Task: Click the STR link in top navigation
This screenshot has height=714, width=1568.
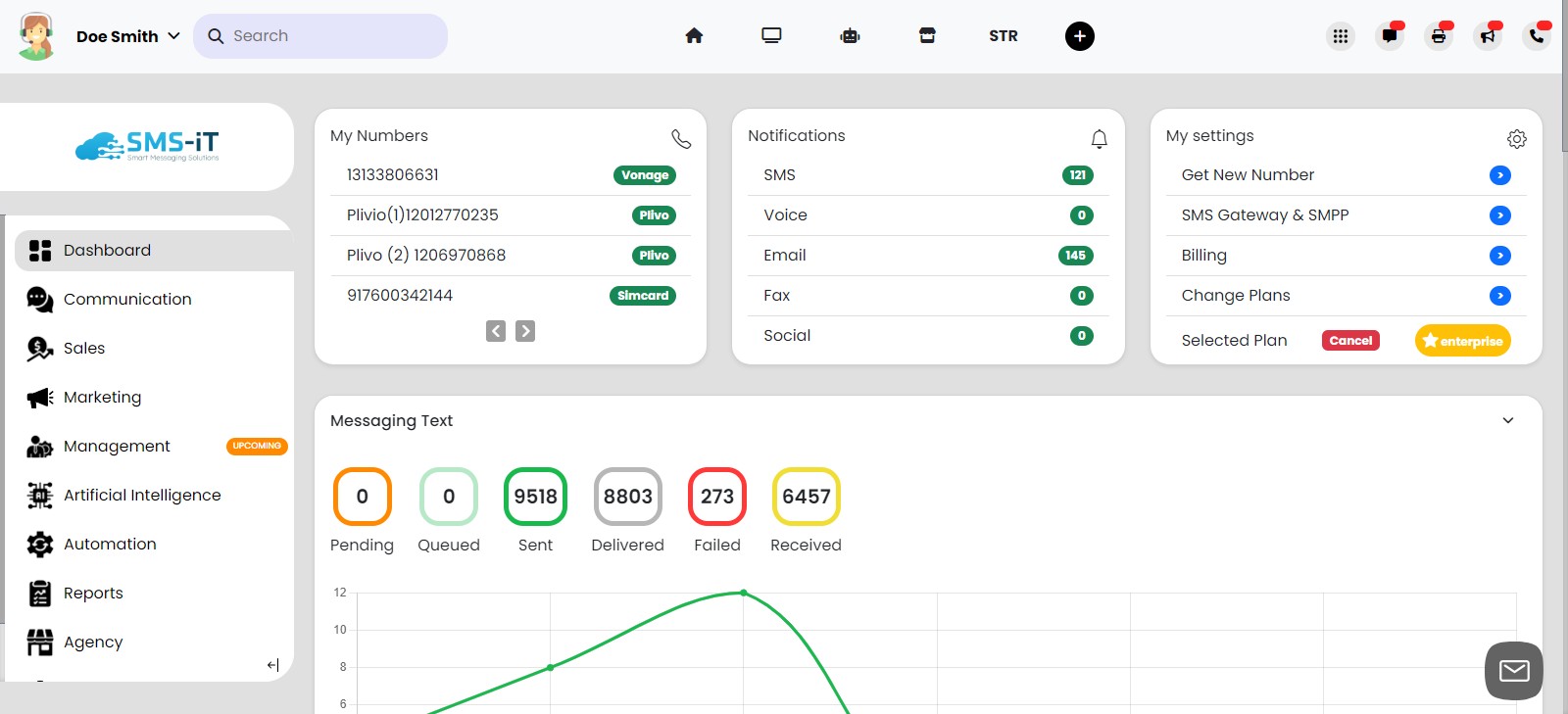Action: [x=1003, y=36]
